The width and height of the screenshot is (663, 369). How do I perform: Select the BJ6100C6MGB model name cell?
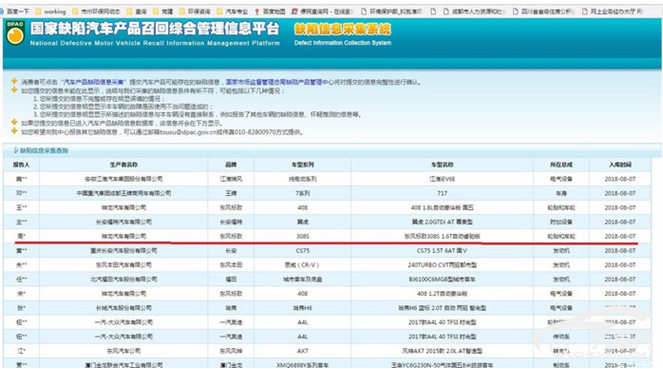tap(442, 279)
